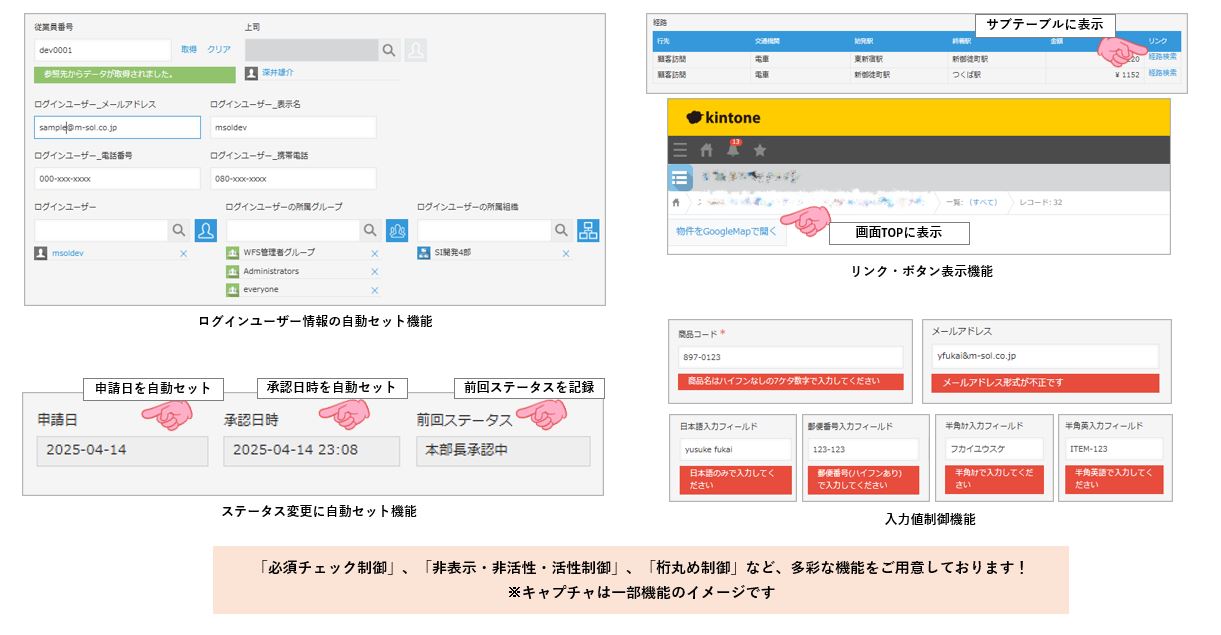Click the 東新宿駅 table cell
This screenshot has height=635, width=1221.
[x=898, y=58]
